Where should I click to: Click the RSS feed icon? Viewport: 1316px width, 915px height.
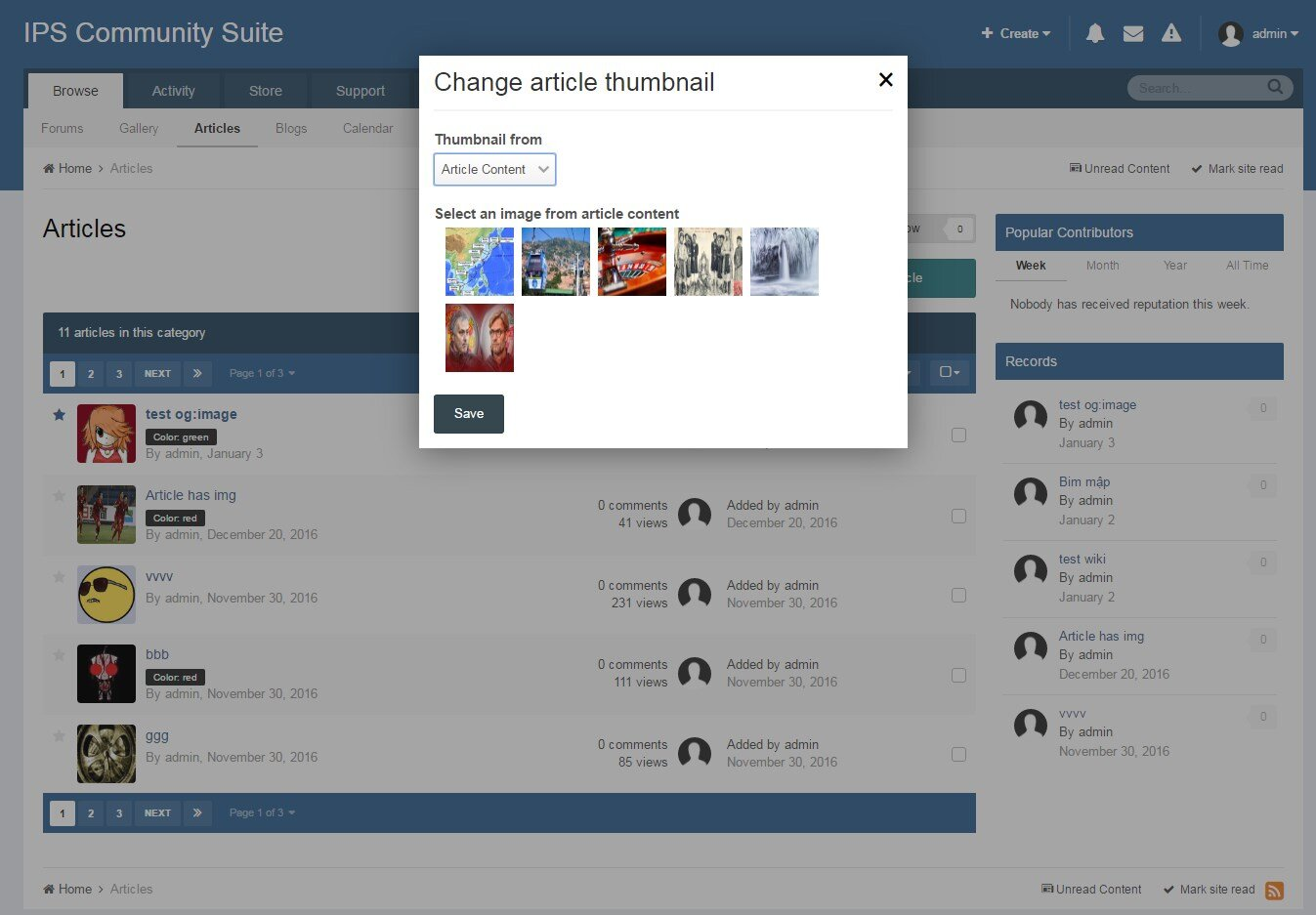(x=1274, y=891)
